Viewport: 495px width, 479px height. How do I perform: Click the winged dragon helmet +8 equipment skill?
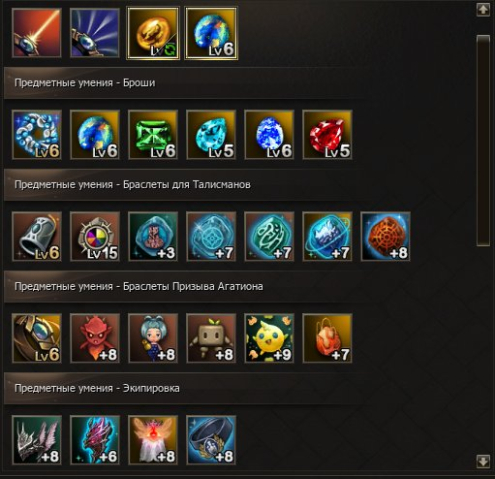(x=37, y=440)
